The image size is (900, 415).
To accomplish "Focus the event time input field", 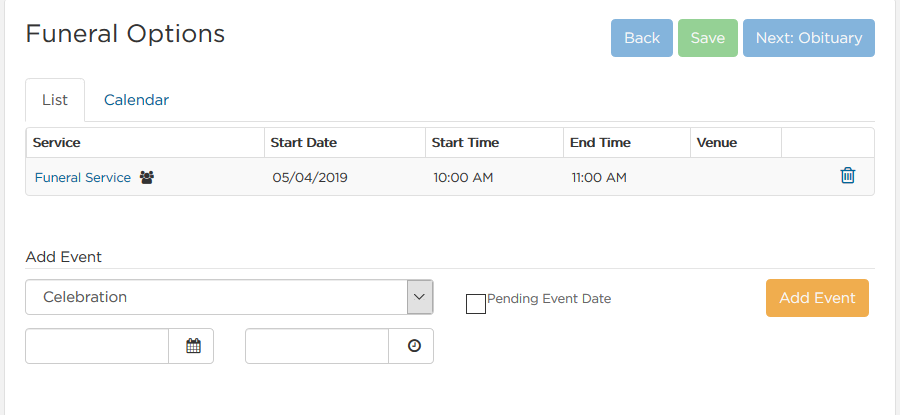I will [x=317, y=346].
